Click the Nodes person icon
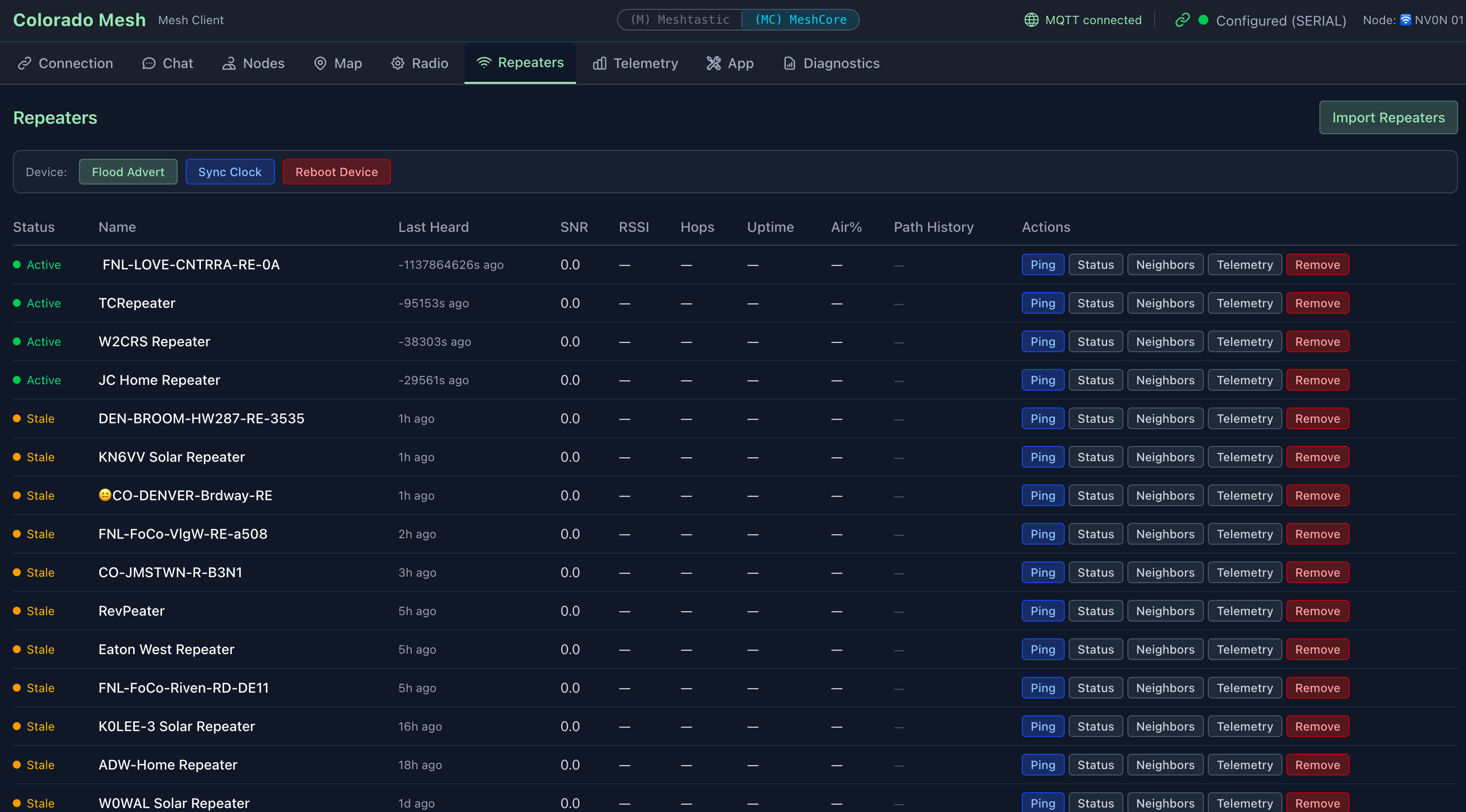This screenshot has height=812, width=1466. (x=229, y=63)
